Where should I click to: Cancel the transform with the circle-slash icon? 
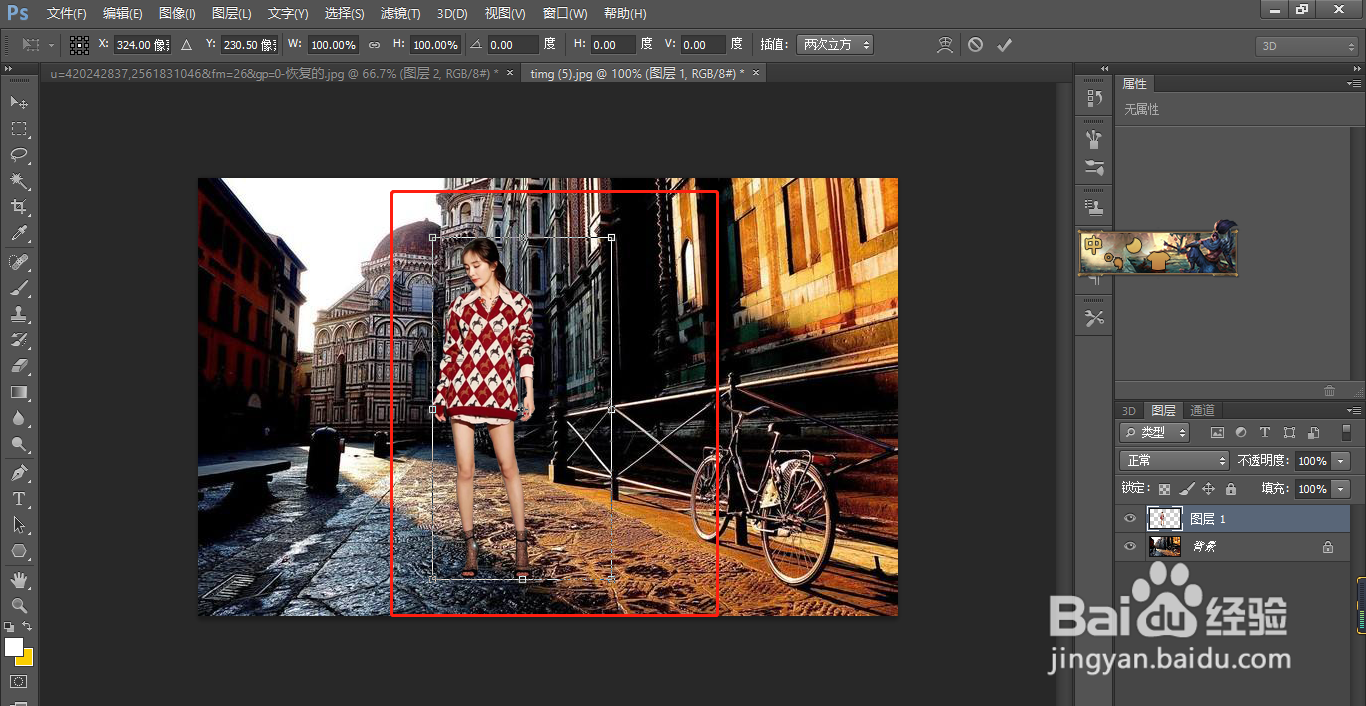tap(975, 45)
